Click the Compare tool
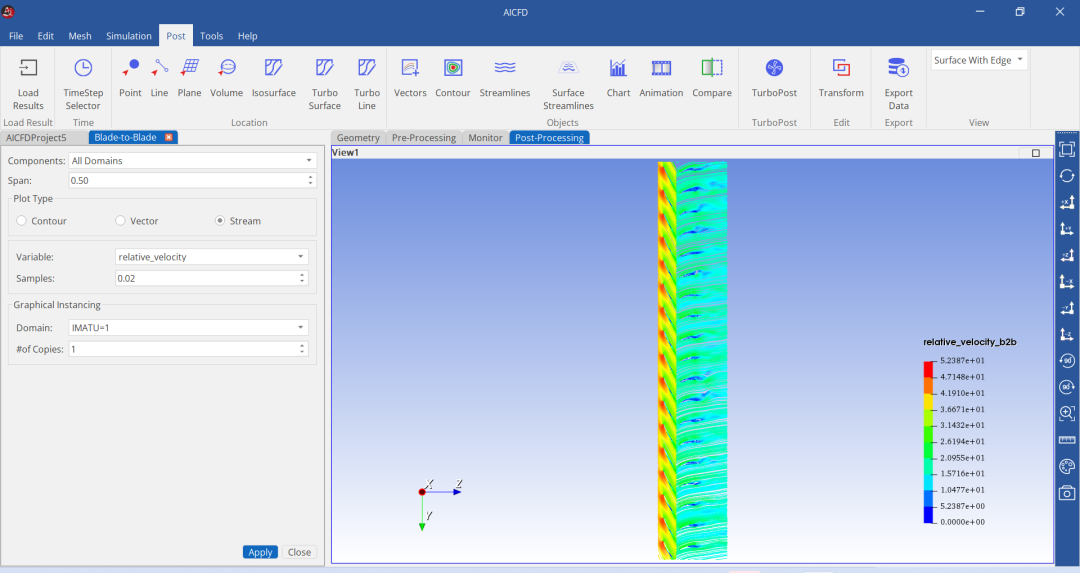Viewport: 1080px width, 573px height. 712,78
